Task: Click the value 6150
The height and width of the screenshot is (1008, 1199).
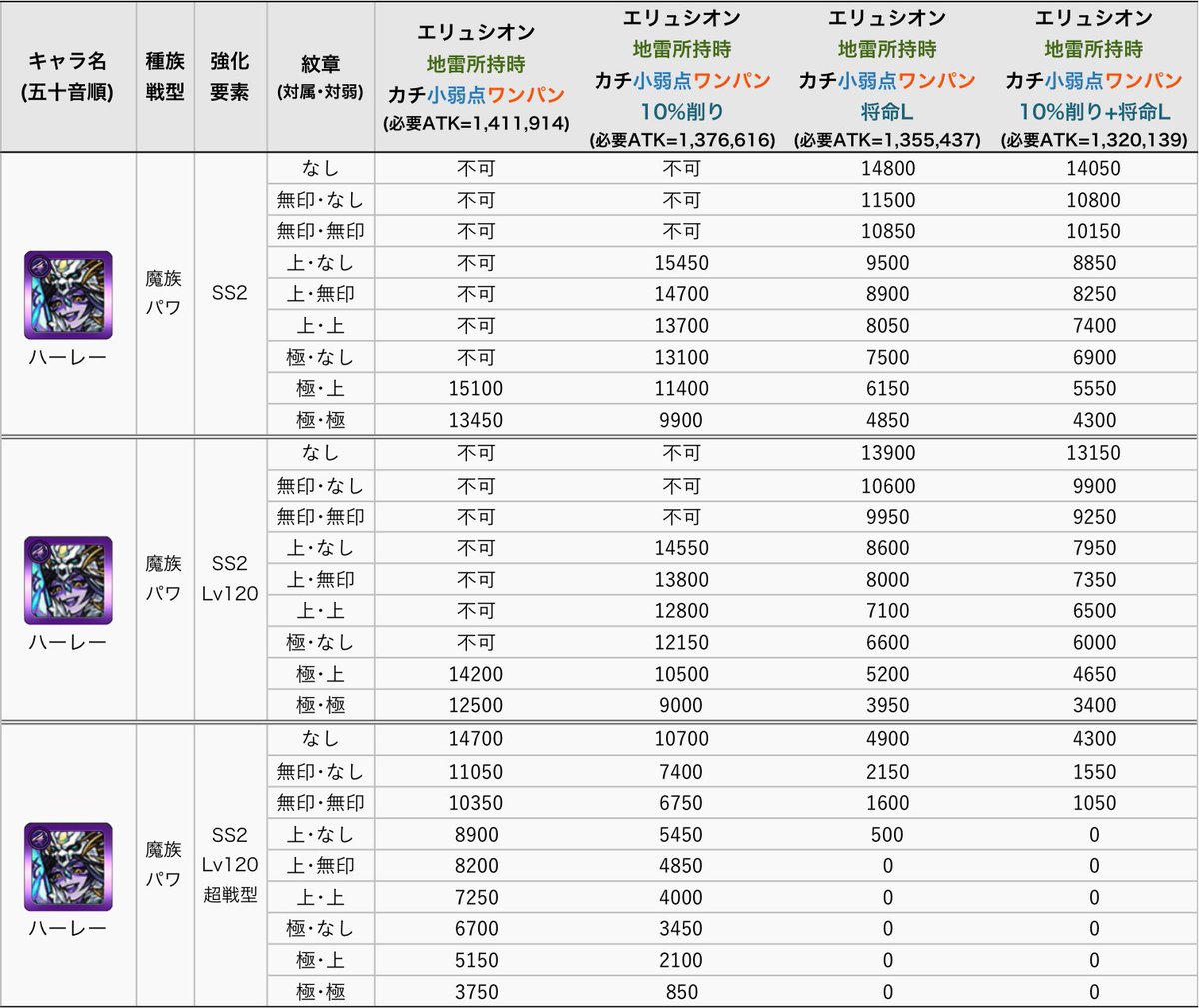Action: 888,389
